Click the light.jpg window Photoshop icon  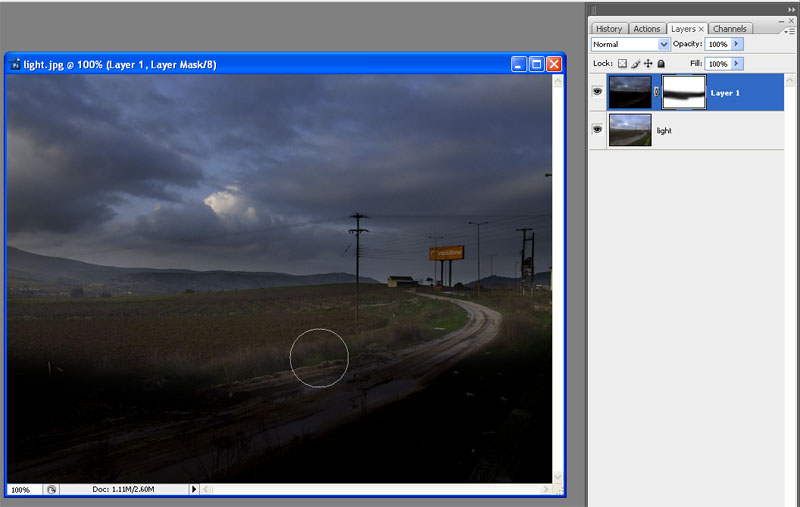(15, 64)
